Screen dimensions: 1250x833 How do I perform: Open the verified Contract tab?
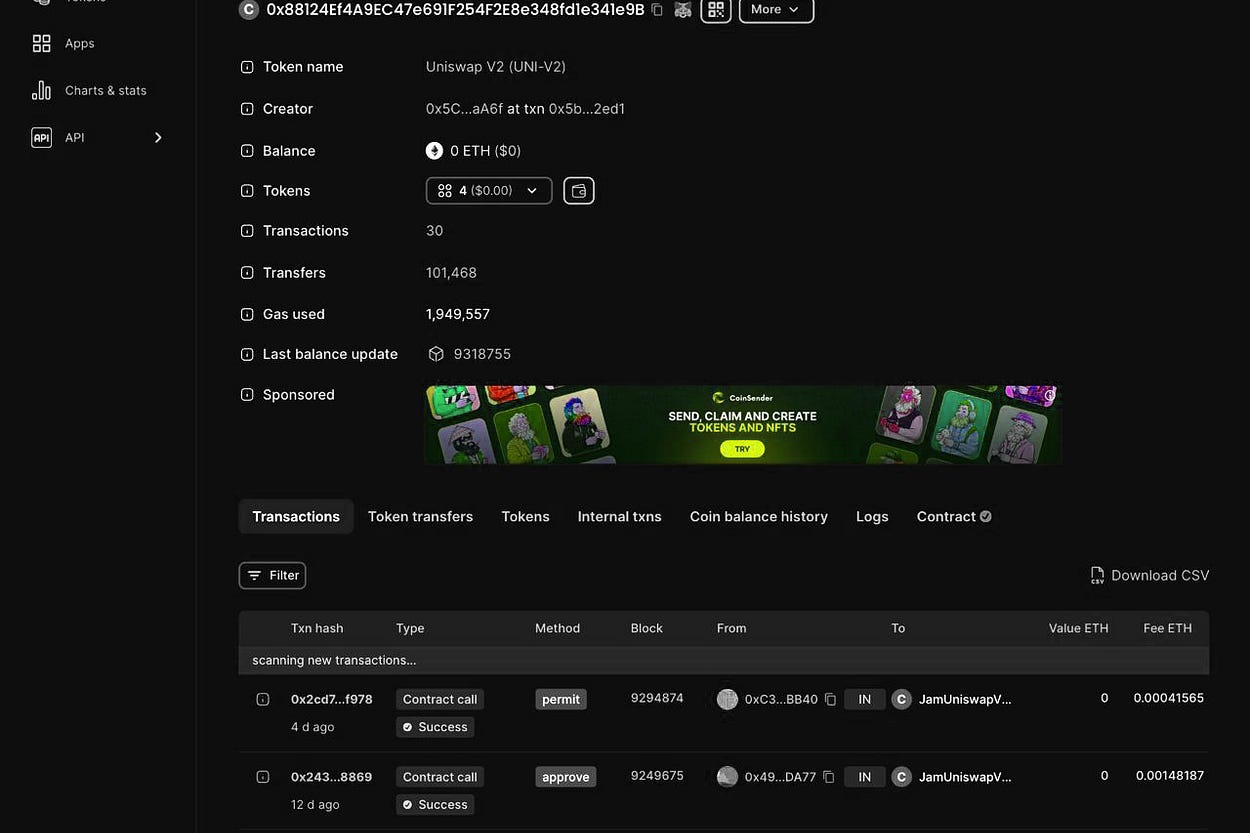954,516
